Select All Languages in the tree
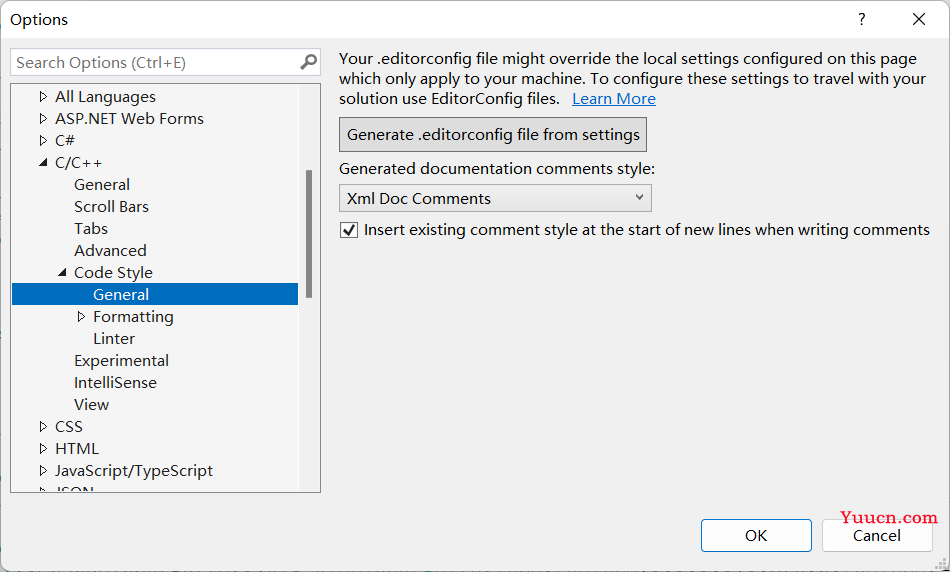This screenshot has height=572, width=950. [x=105, y=96]
